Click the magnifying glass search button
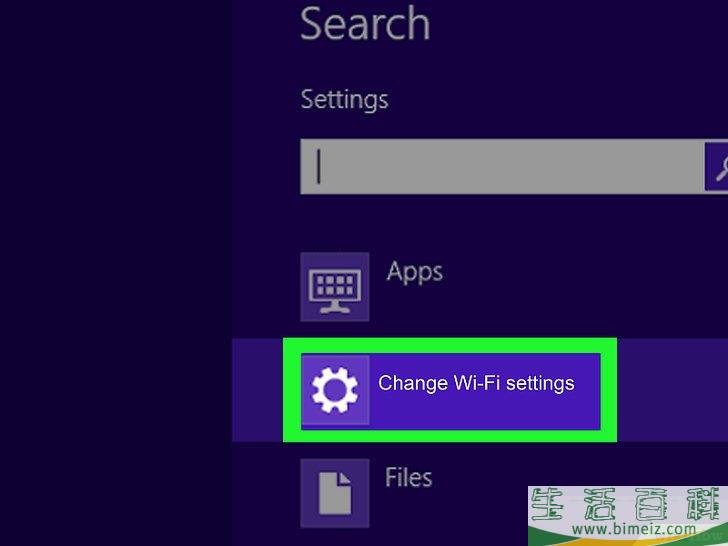 pyautogui.click(x=717, y=166)
